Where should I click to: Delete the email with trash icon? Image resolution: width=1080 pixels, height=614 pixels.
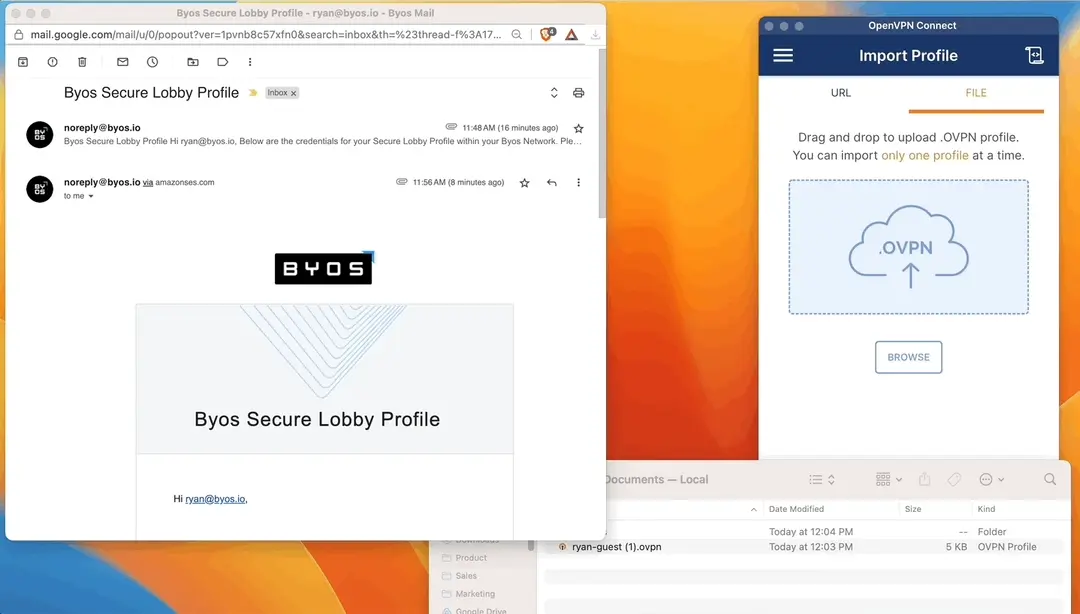click(82, 62)
